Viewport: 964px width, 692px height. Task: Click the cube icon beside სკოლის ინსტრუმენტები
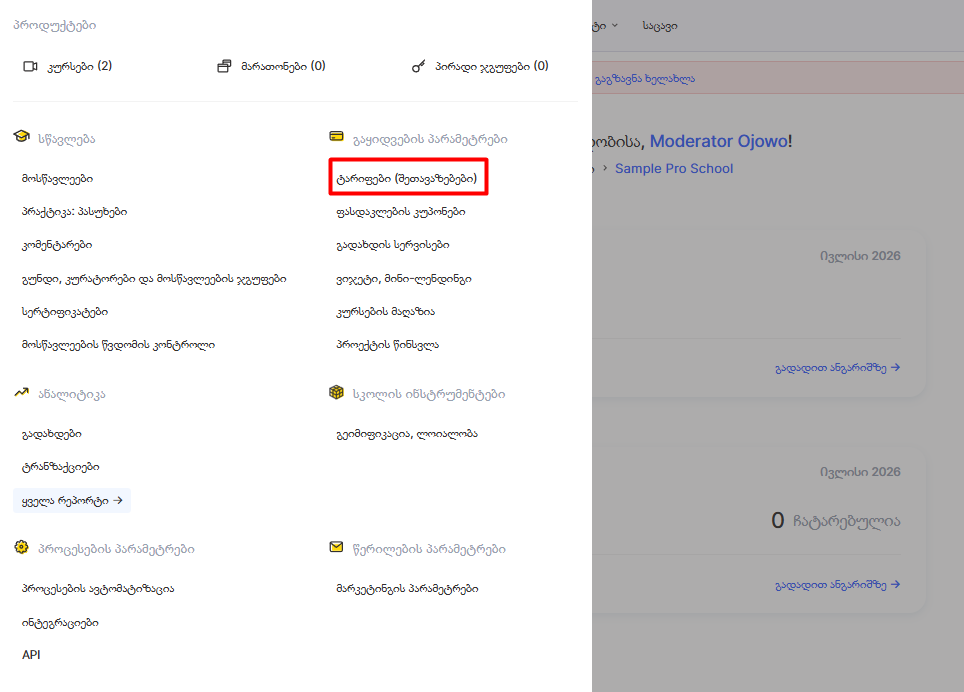(x=336, y=392)
